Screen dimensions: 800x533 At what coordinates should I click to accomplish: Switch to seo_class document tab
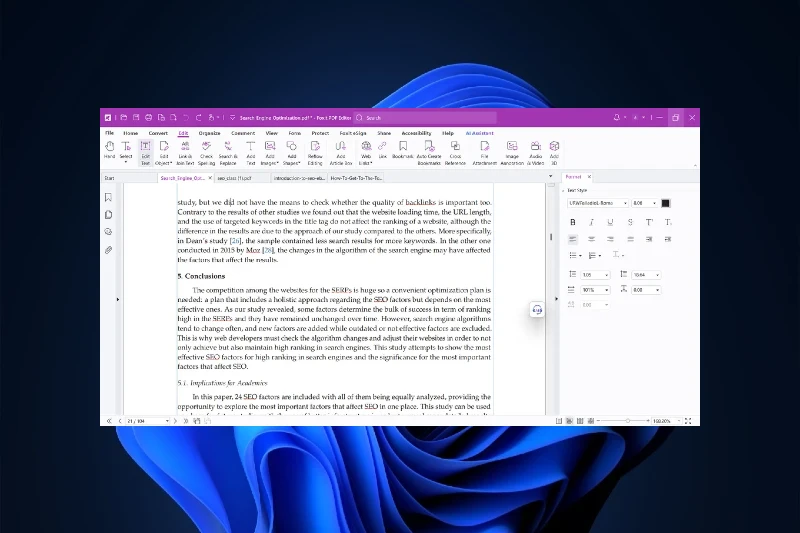235,178
